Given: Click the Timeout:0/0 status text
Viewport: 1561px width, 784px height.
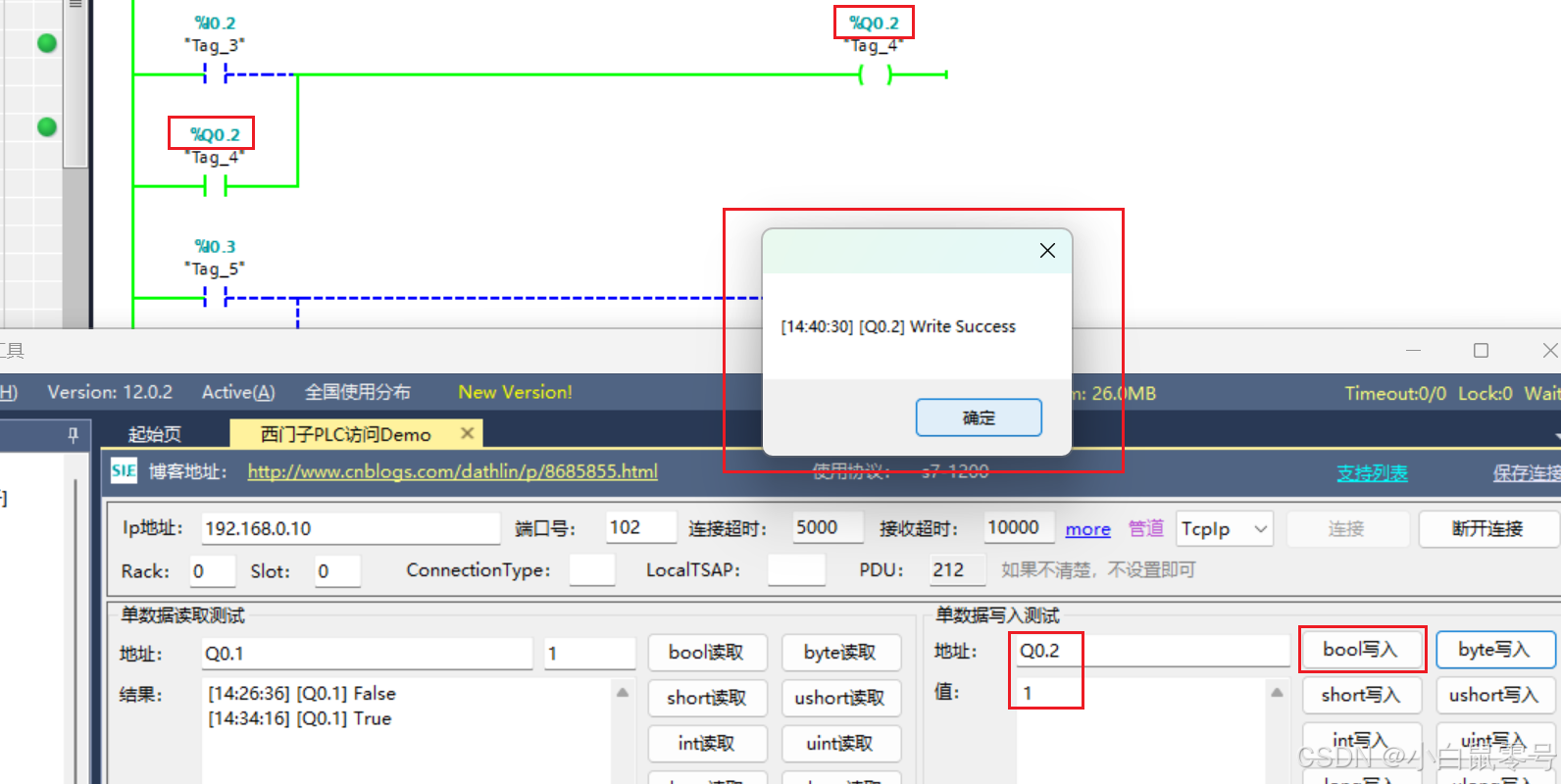Looking at the screenshot, I should click(x=1395, y=393).
